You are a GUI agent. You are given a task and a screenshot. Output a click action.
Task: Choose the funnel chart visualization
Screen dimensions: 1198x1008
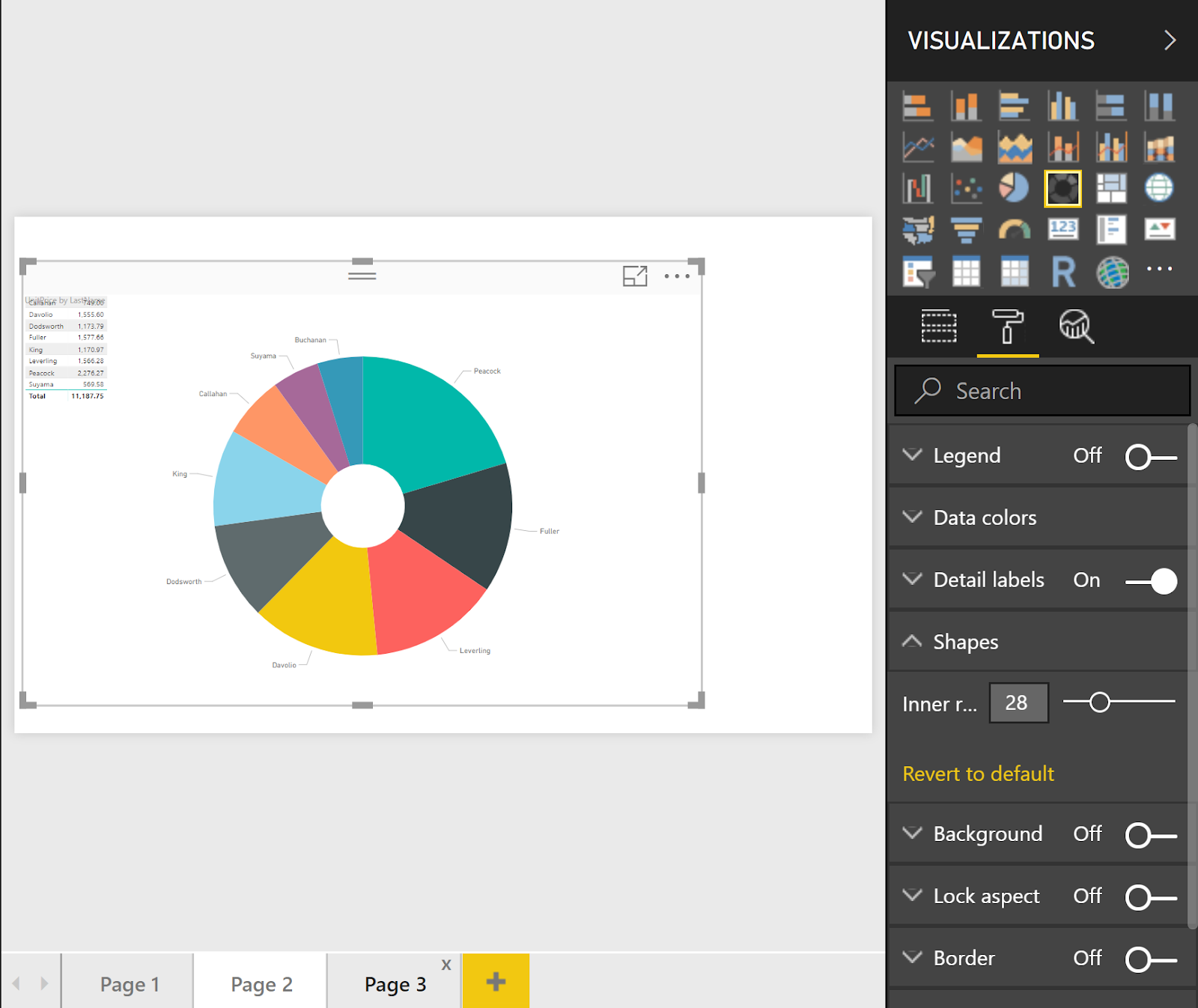pyautogui.click(x=967, y=230)
